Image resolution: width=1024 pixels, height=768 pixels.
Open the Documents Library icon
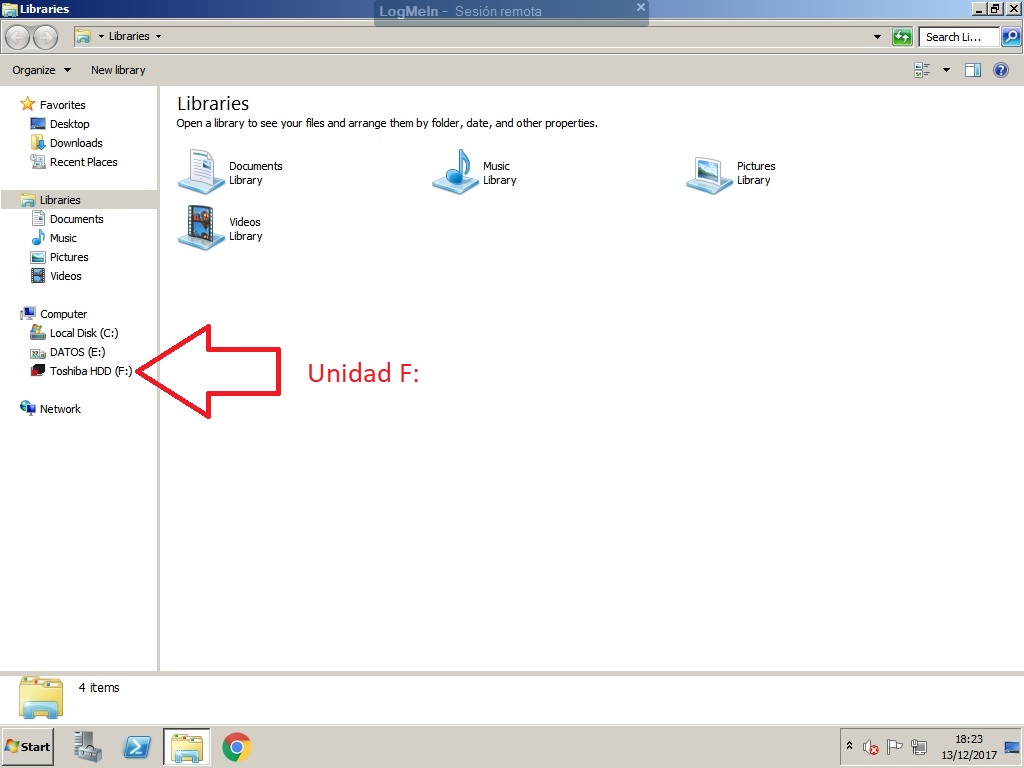(x=201, y=172)
